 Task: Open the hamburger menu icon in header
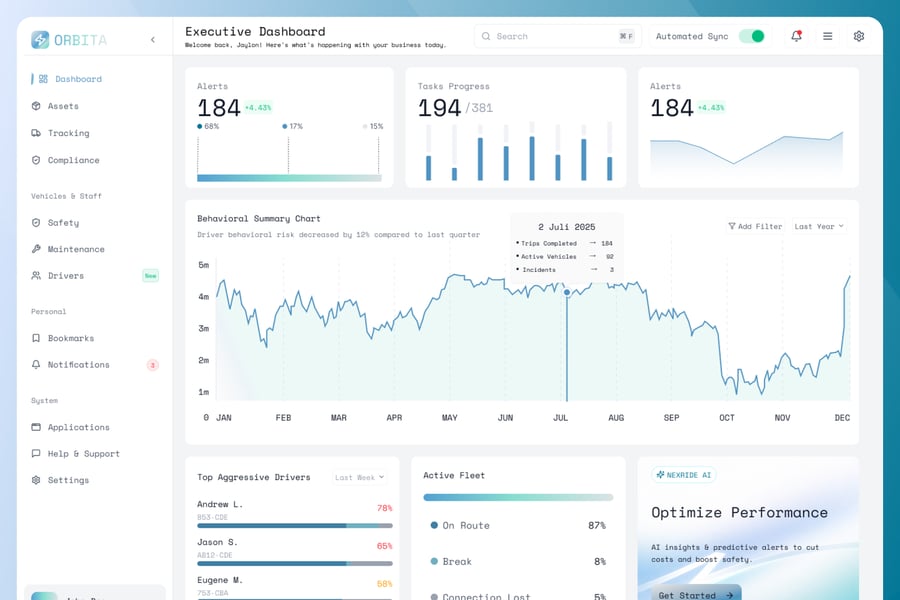(x=827, y=36)
